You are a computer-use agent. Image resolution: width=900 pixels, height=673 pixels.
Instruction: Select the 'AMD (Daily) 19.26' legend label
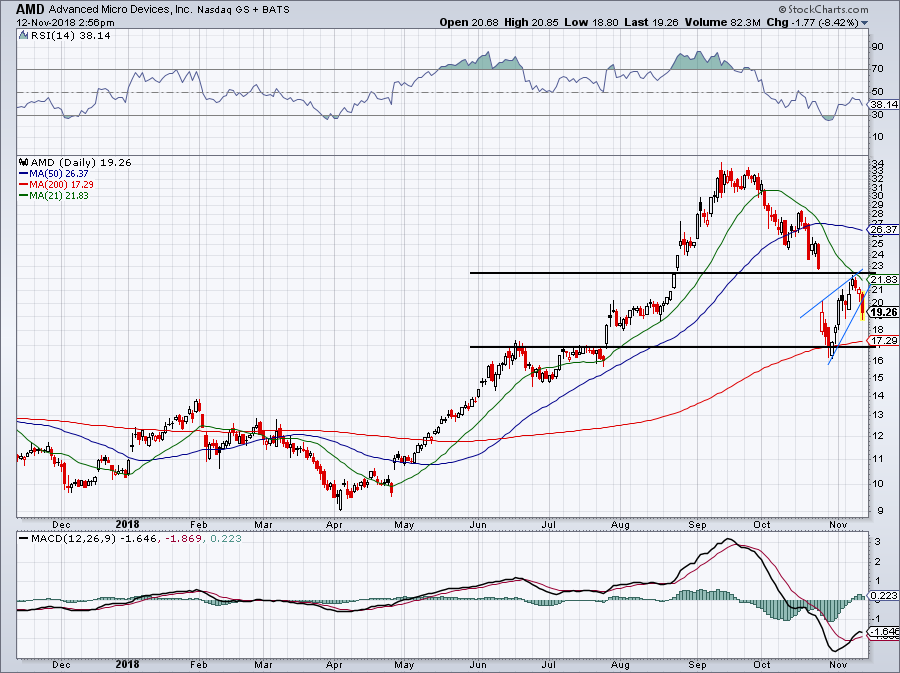tap(81, 162)
